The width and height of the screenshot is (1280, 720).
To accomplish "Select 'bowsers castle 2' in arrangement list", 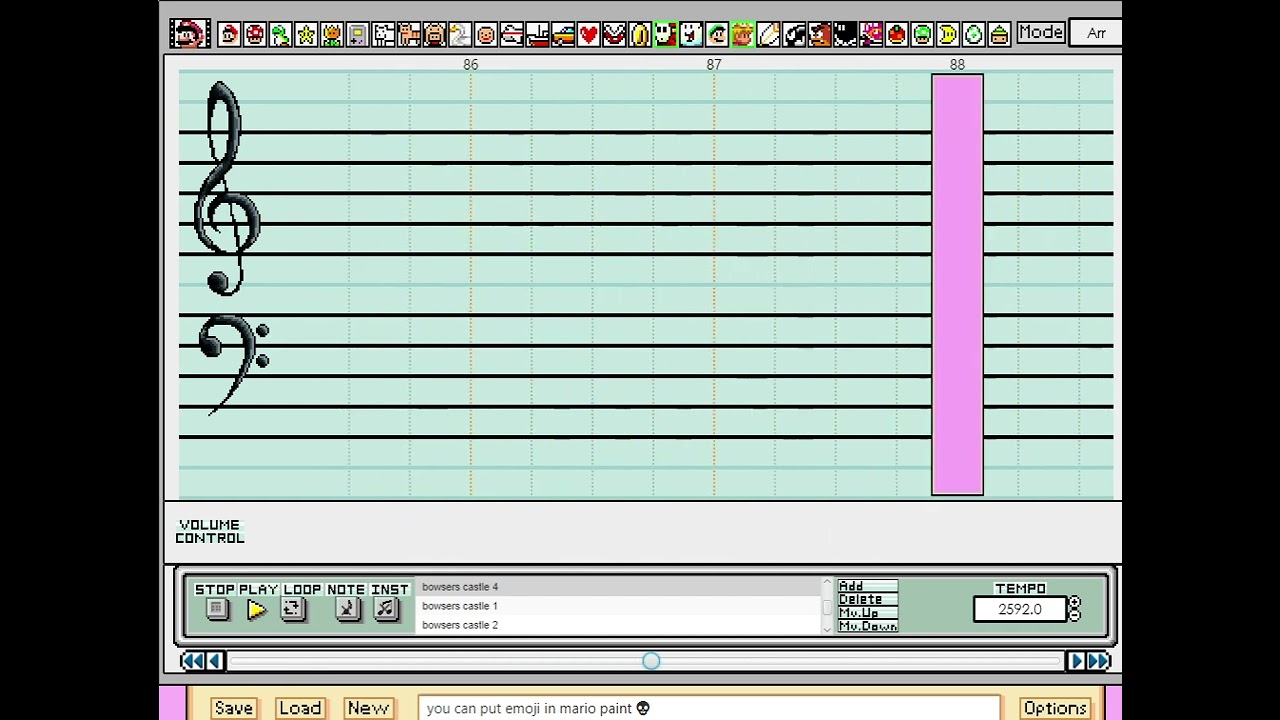I will click(x=618, y=625).
